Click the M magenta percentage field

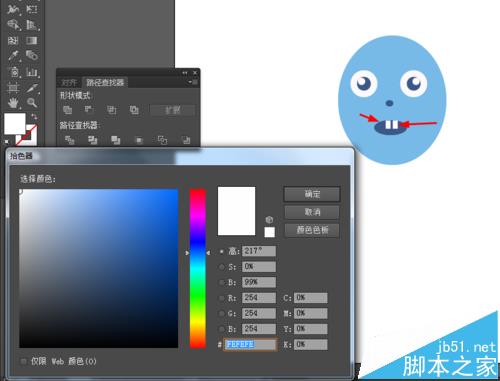(x=311, y=313)
